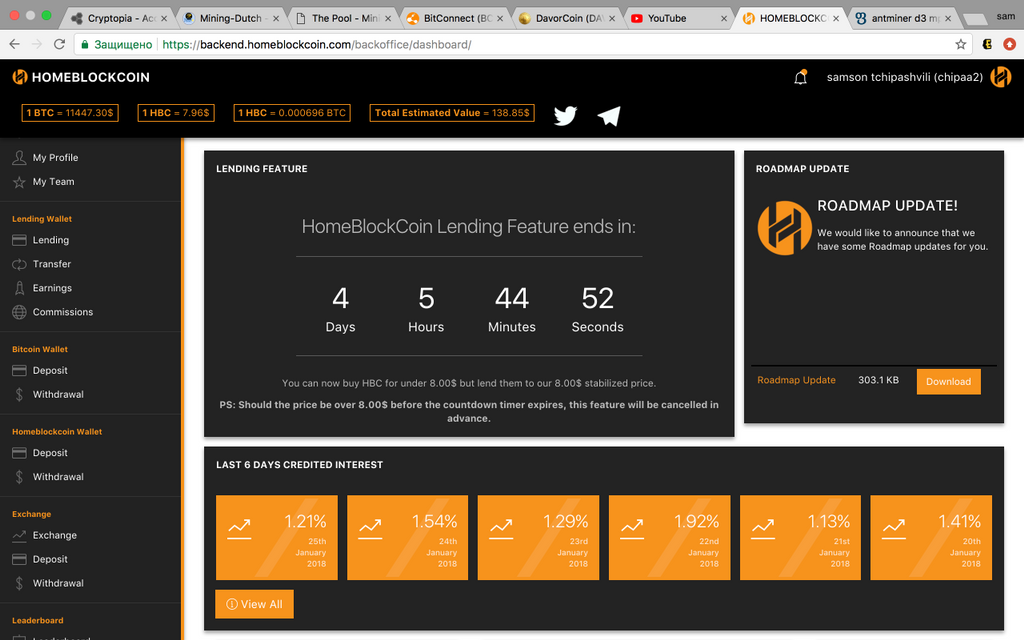
Task: Click the My Team star icon
Action: [20, 182]
